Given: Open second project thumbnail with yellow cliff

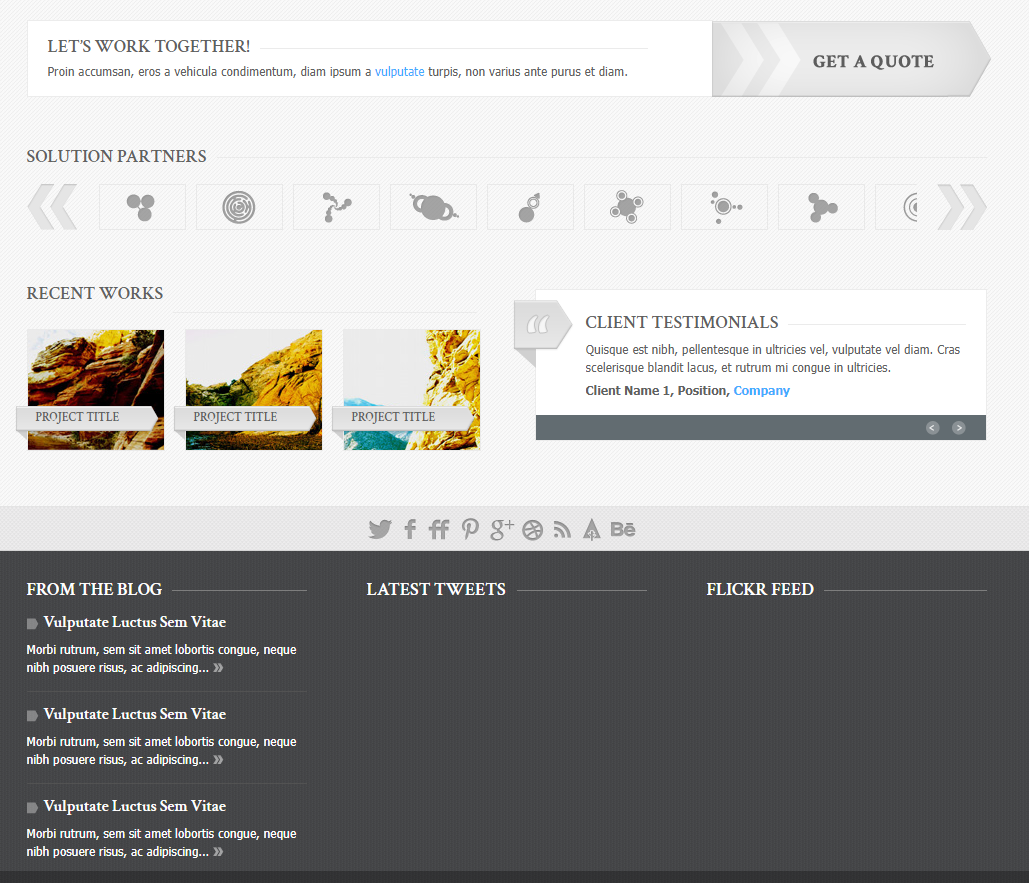Looking at the screenshot, I should (254, 390).
